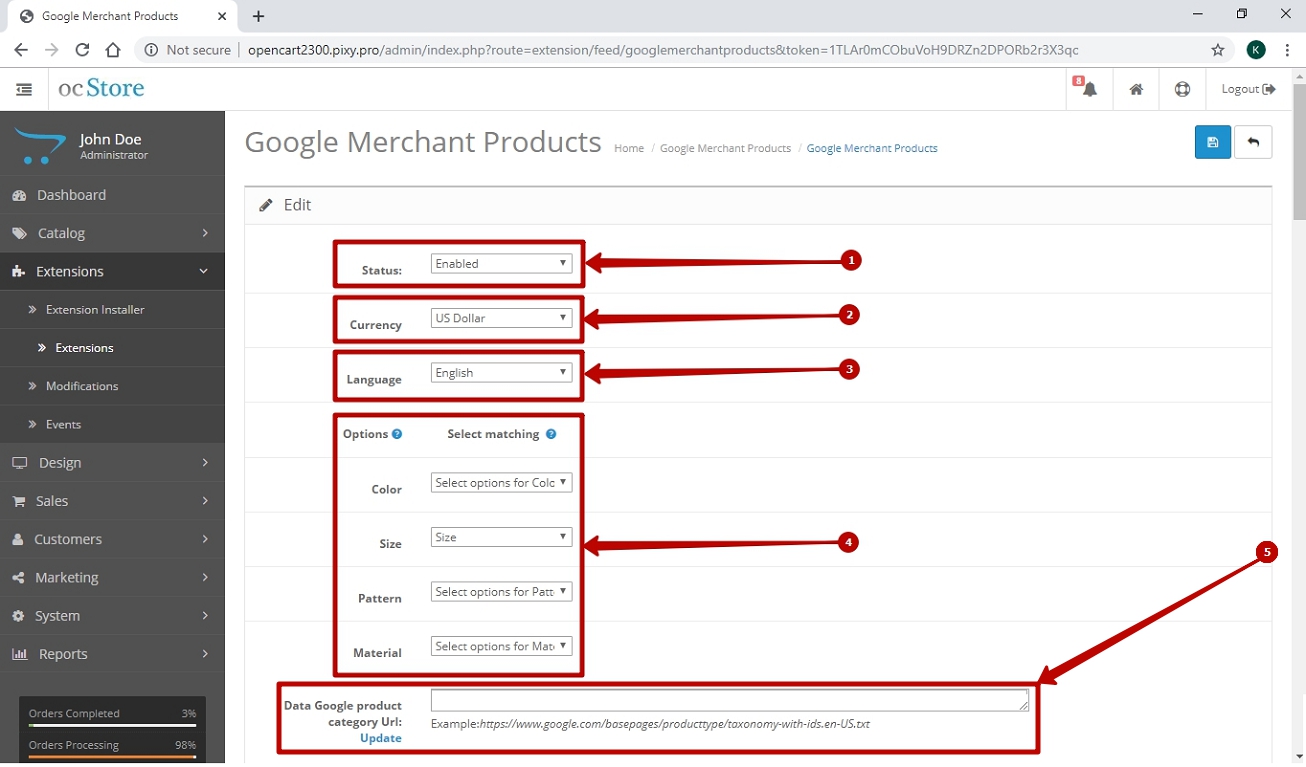Expand the Color options dropdown
This screenshot has width=1306, height=767.
tap(501, 483)
